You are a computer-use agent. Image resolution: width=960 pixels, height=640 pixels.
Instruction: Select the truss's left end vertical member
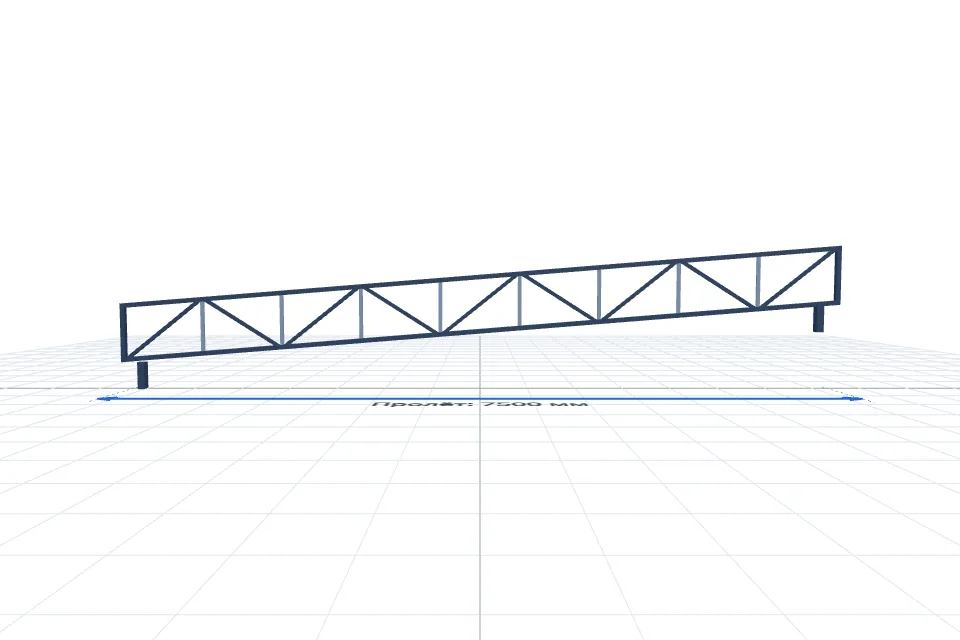click(123, 332)
